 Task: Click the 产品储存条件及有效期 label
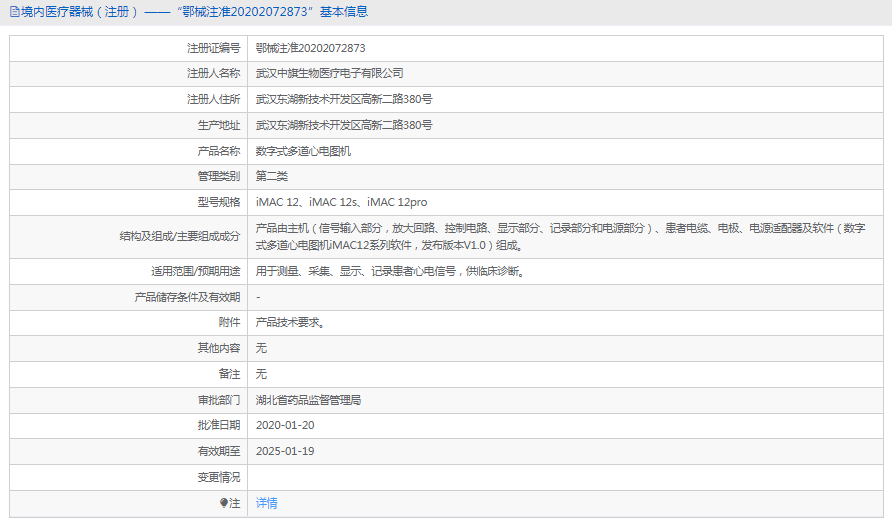click(x=187, y=297)
